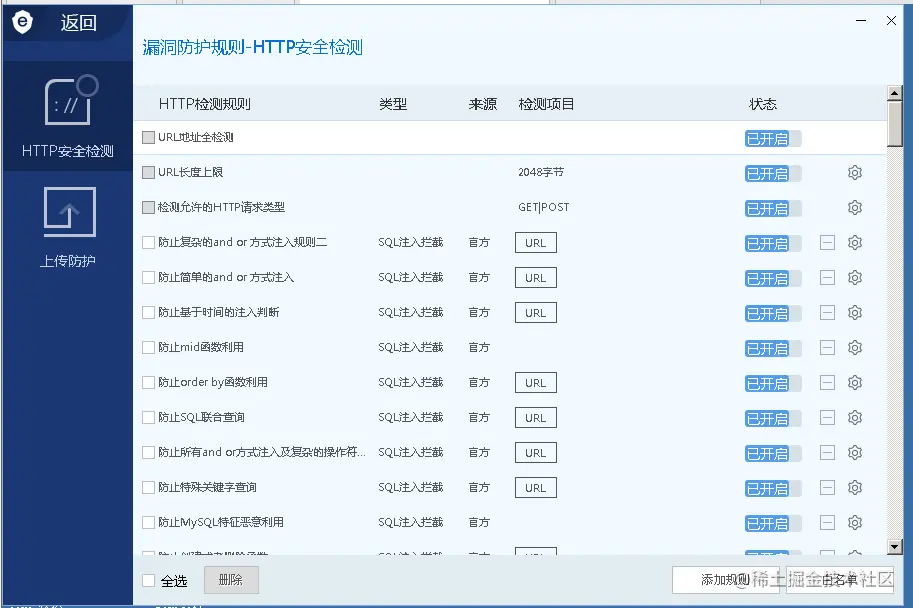
Task: Click the 返回 back button
Action: point(79,23)
